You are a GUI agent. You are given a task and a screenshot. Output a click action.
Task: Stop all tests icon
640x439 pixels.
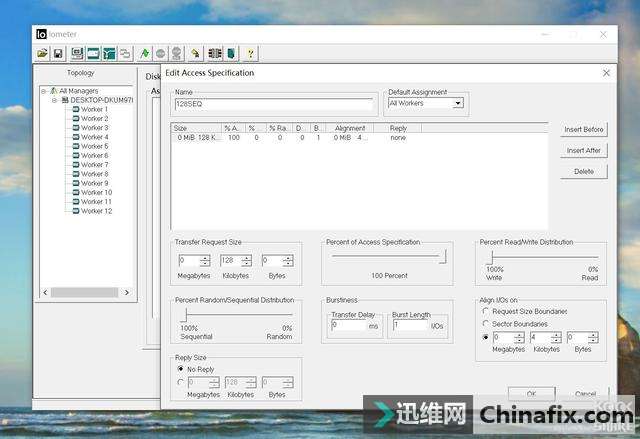tap(176, 53)
